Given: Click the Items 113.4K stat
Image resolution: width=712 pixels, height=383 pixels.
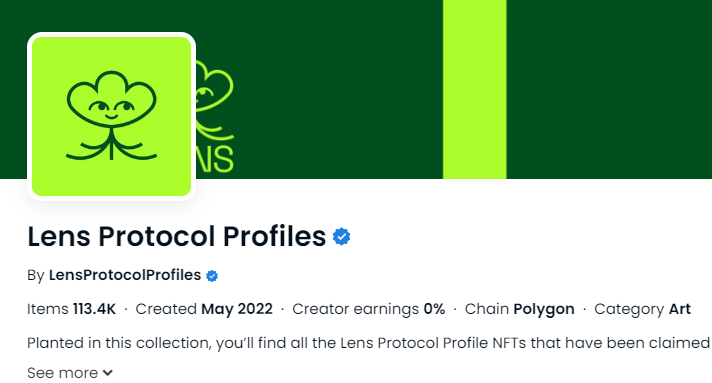Looking at the screenshot, I should coord(71,309).
